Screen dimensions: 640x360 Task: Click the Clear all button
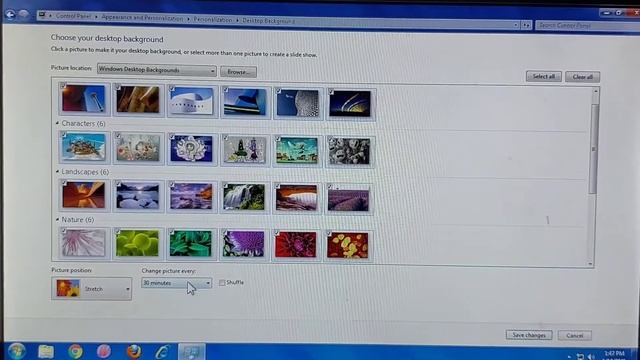click(582, 77)
